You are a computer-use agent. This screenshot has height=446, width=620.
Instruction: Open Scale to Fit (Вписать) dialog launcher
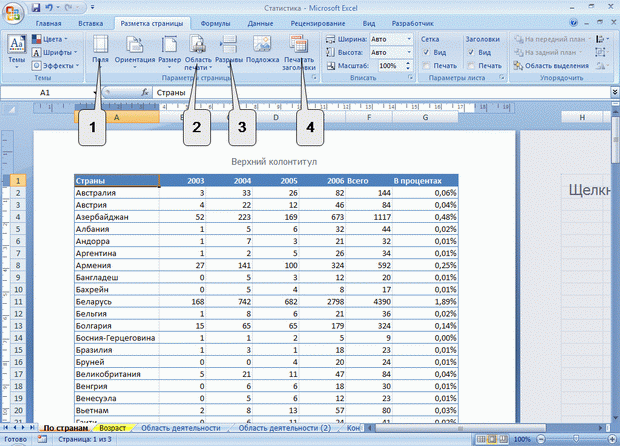410,78
